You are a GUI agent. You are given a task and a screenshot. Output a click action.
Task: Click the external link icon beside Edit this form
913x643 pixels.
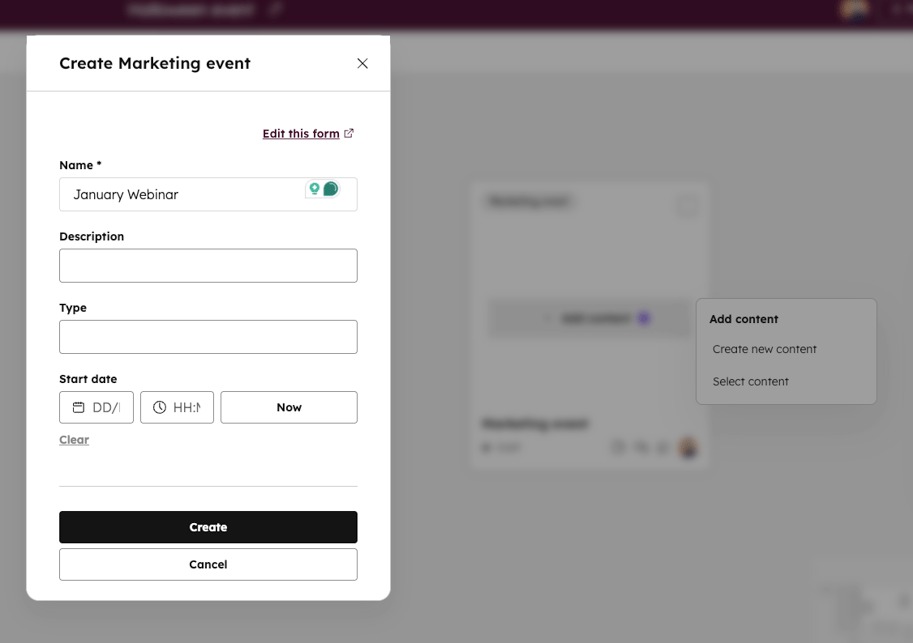pos(349,133)
